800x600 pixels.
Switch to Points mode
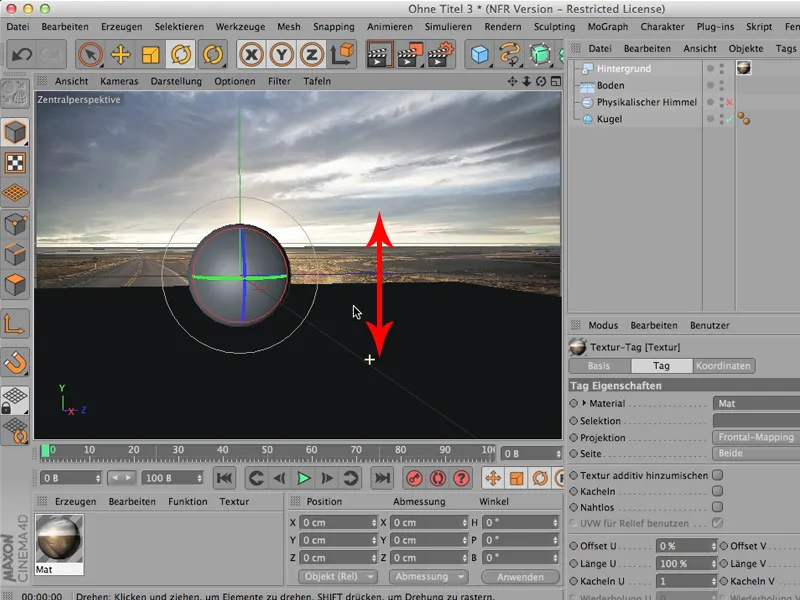[15, 224]
